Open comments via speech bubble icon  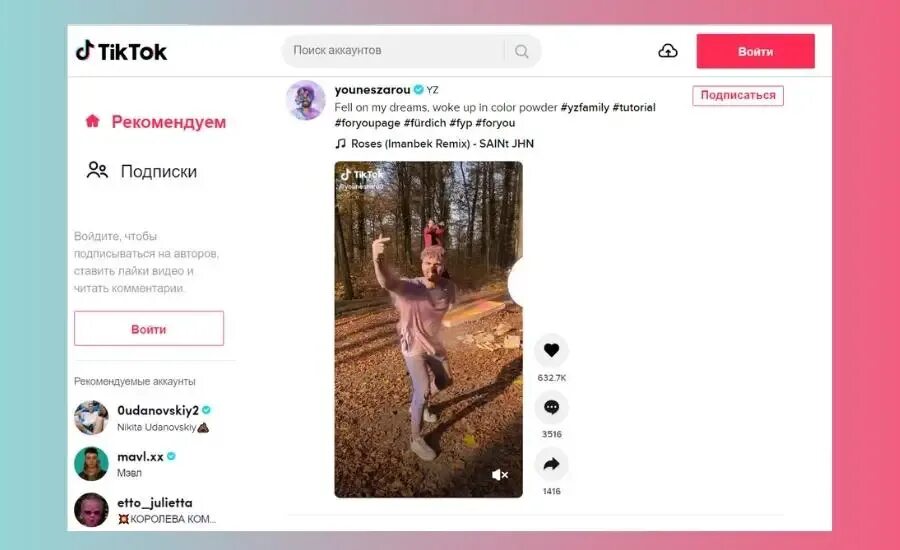click(551, 407)
